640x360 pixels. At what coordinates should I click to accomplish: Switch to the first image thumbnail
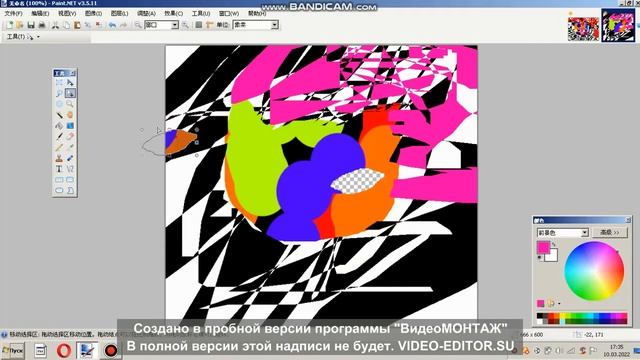(x=583, y=28)
